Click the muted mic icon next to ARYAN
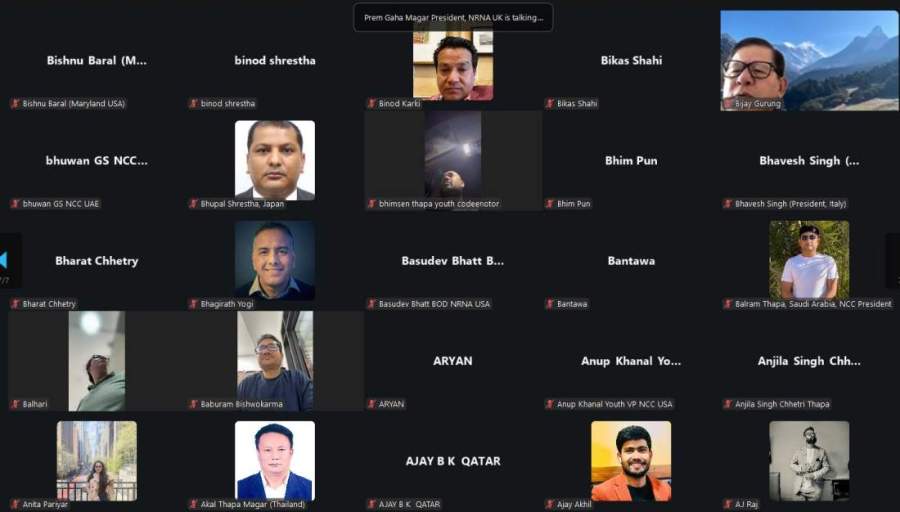The height and width of the screenshot is (512, 900). 372,404
